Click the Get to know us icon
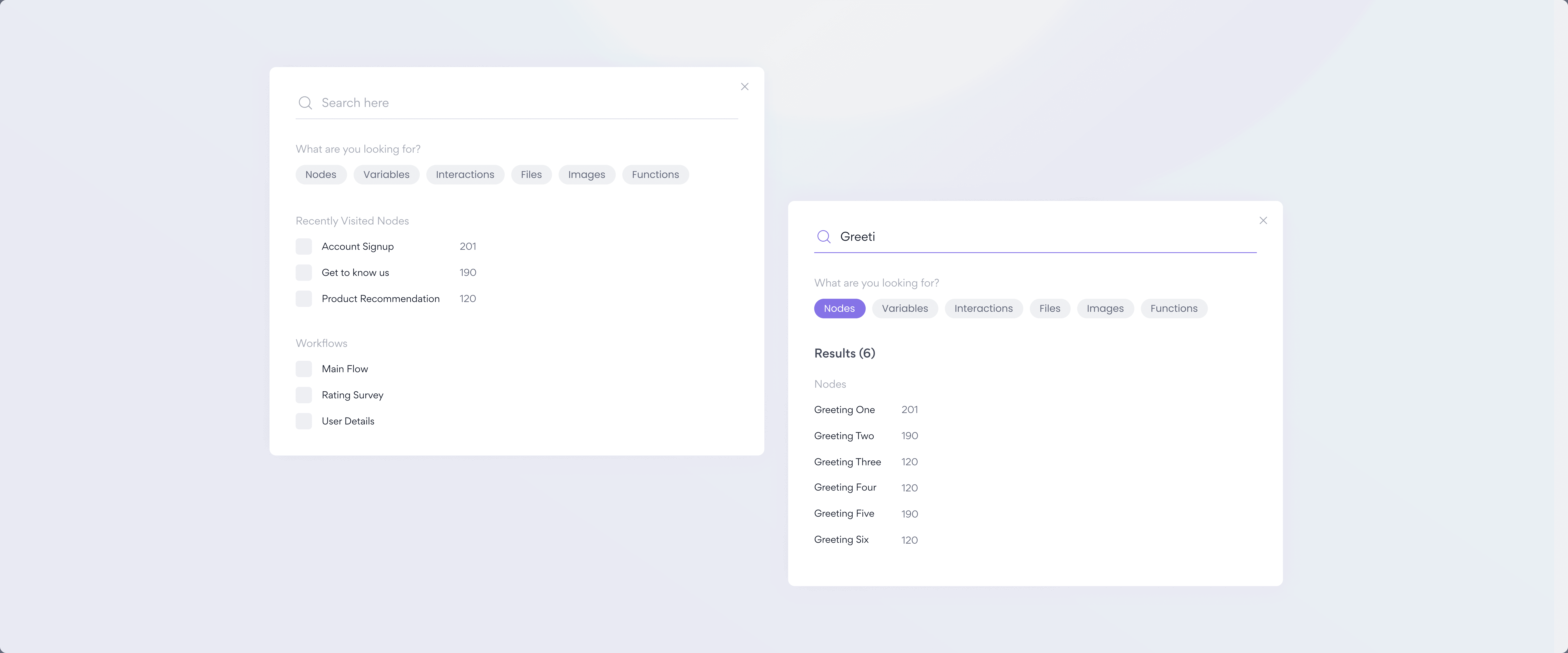The height and width of the screenshot is (653, 1568). tap(304, 273)
